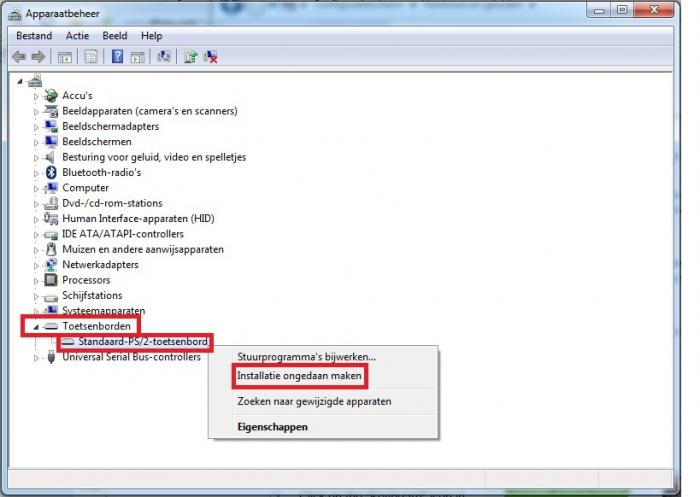Open Help with the blue question-mark icon
Viewport: 700px width, 497px height.
click(x=117, y=56)
